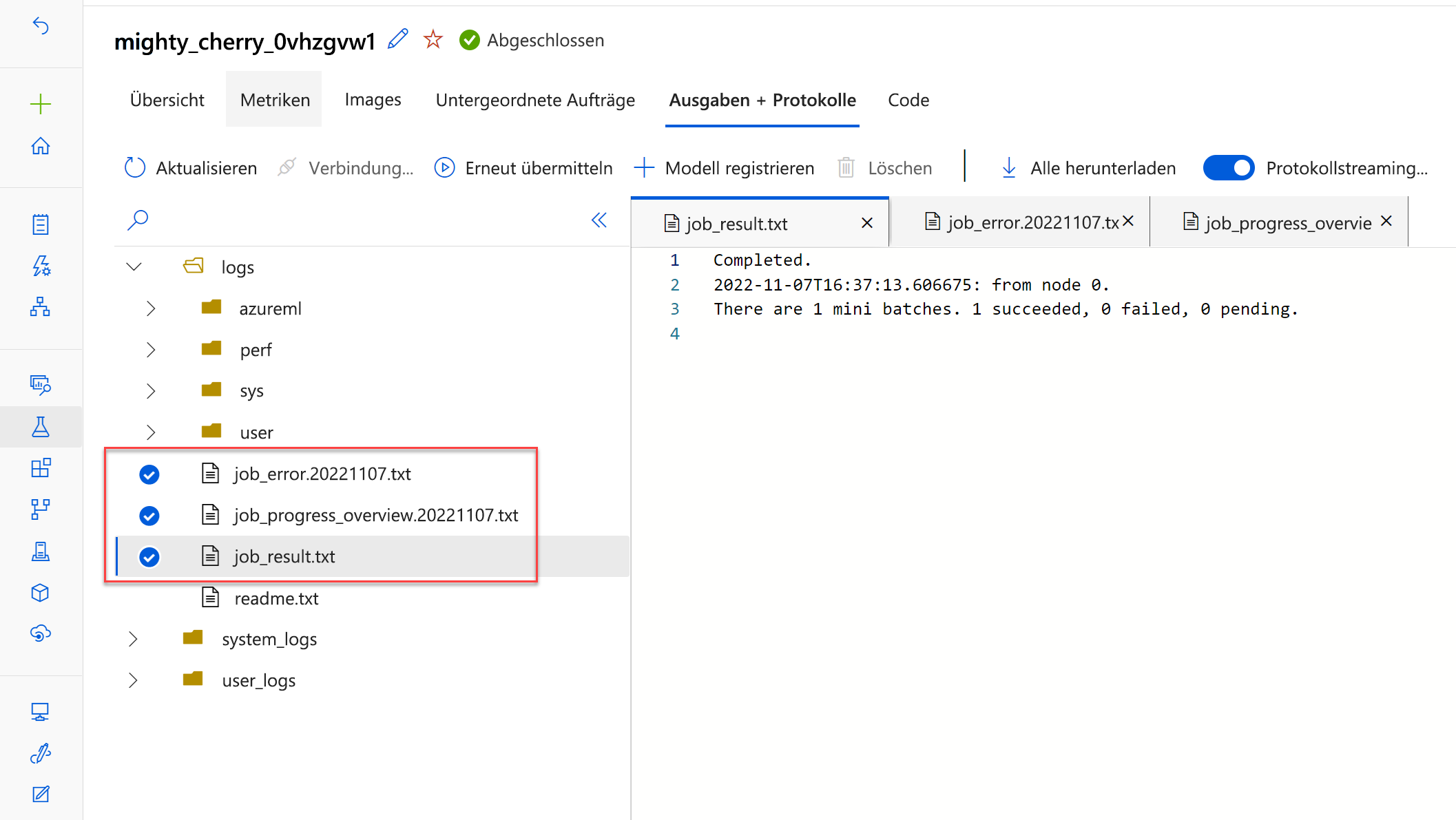Click the green Abgeschlossen status checkmark
This screenshot has height=820, width=1456.
(x=469, y=41)
